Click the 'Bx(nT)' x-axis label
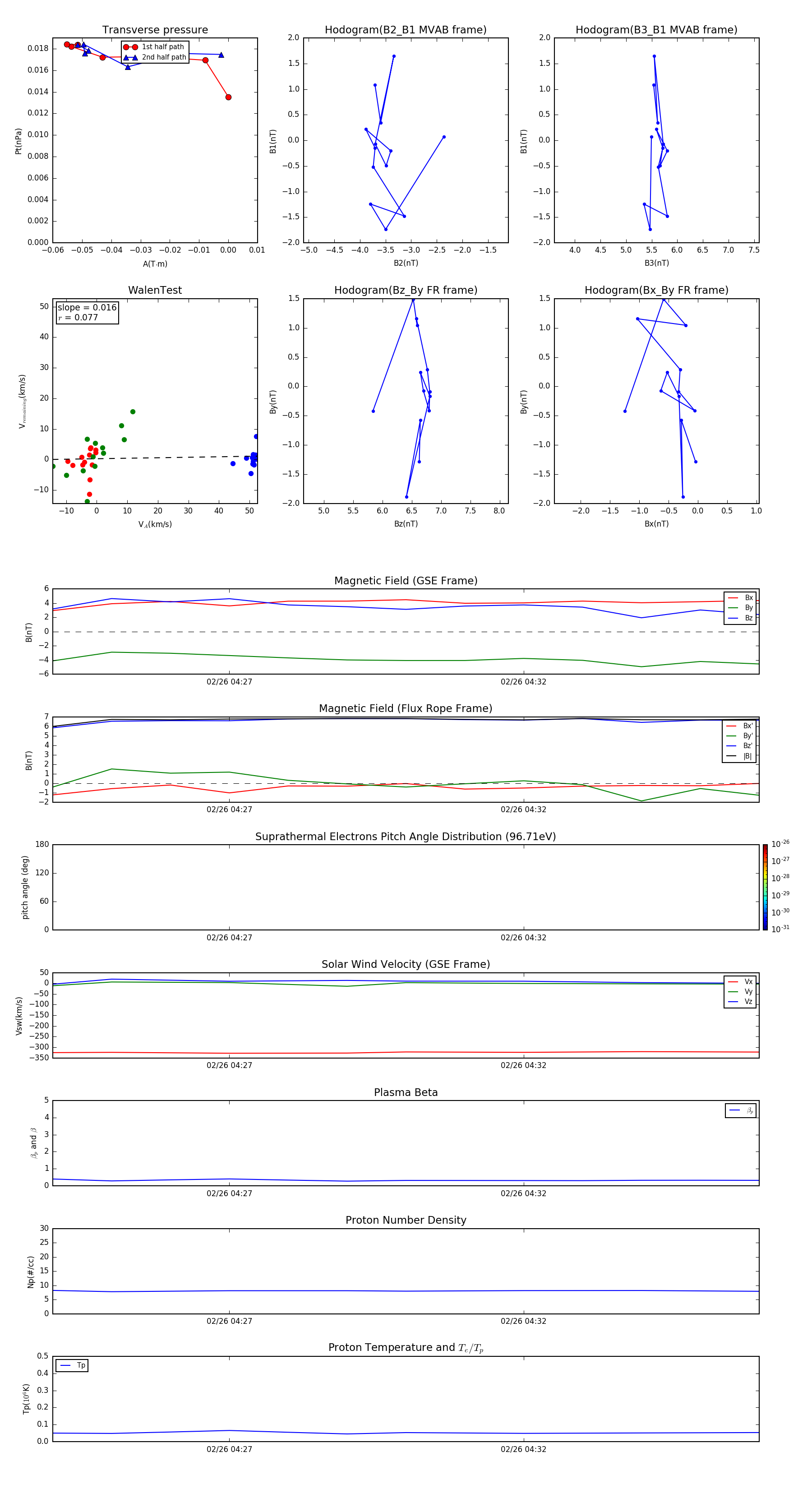Image resolution: width=812 pixels, height=1489 pixels. click(x=656, y=524)
